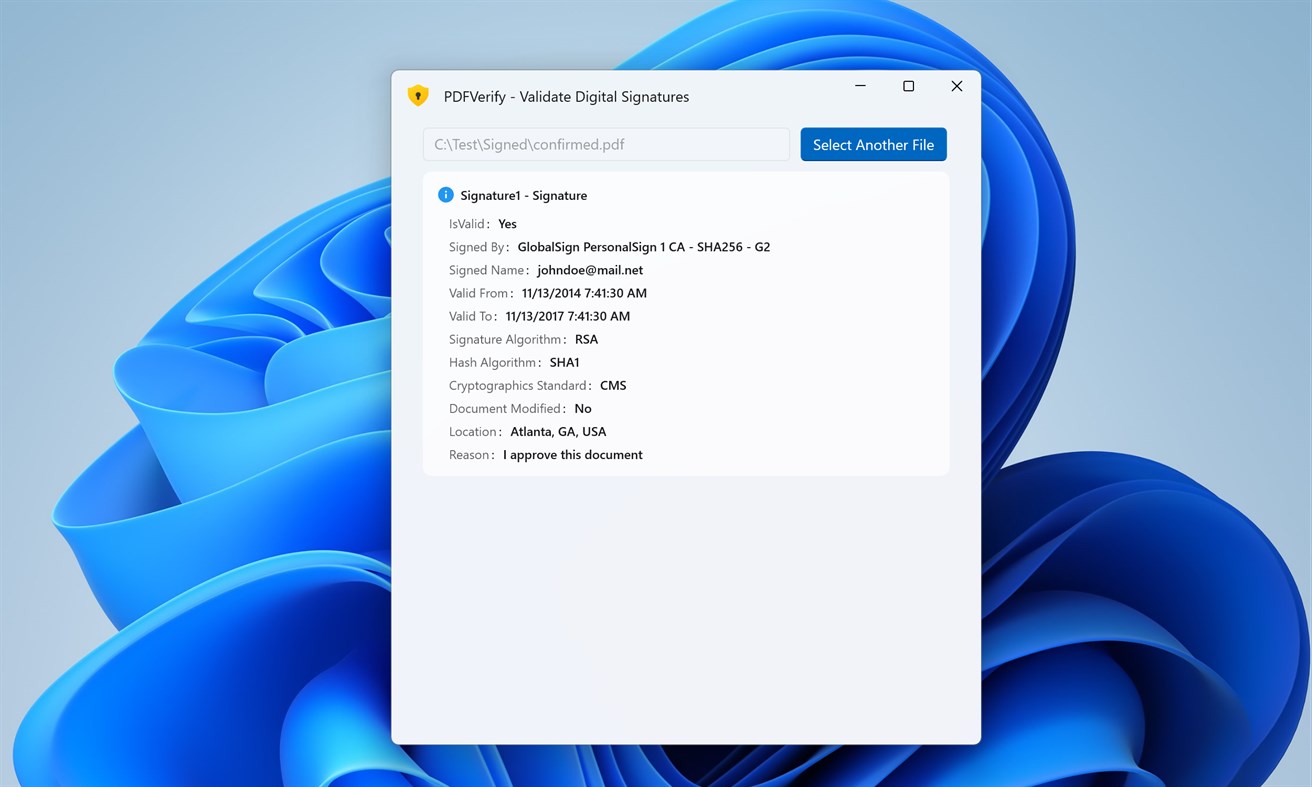Click the Reason text I approve this document
The image size is (1312, 787).
[x=572, y=454]
